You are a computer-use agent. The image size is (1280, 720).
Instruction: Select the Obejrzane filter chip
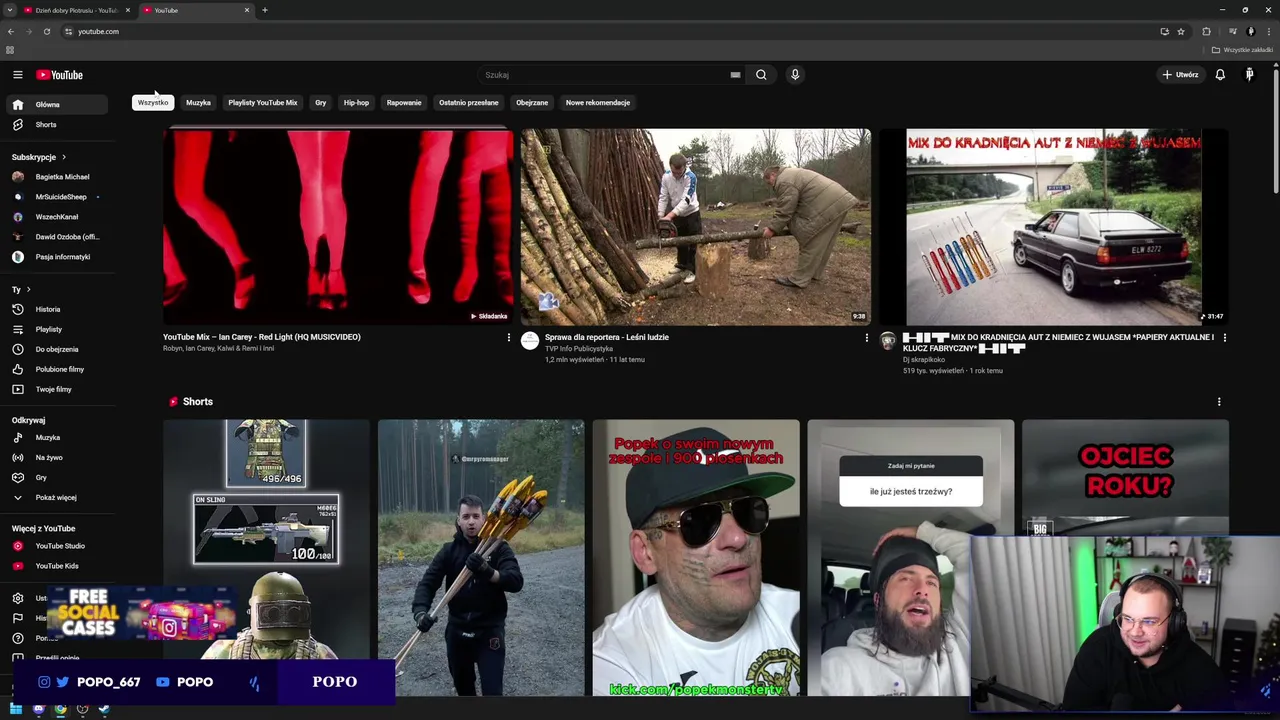[532, 102]
